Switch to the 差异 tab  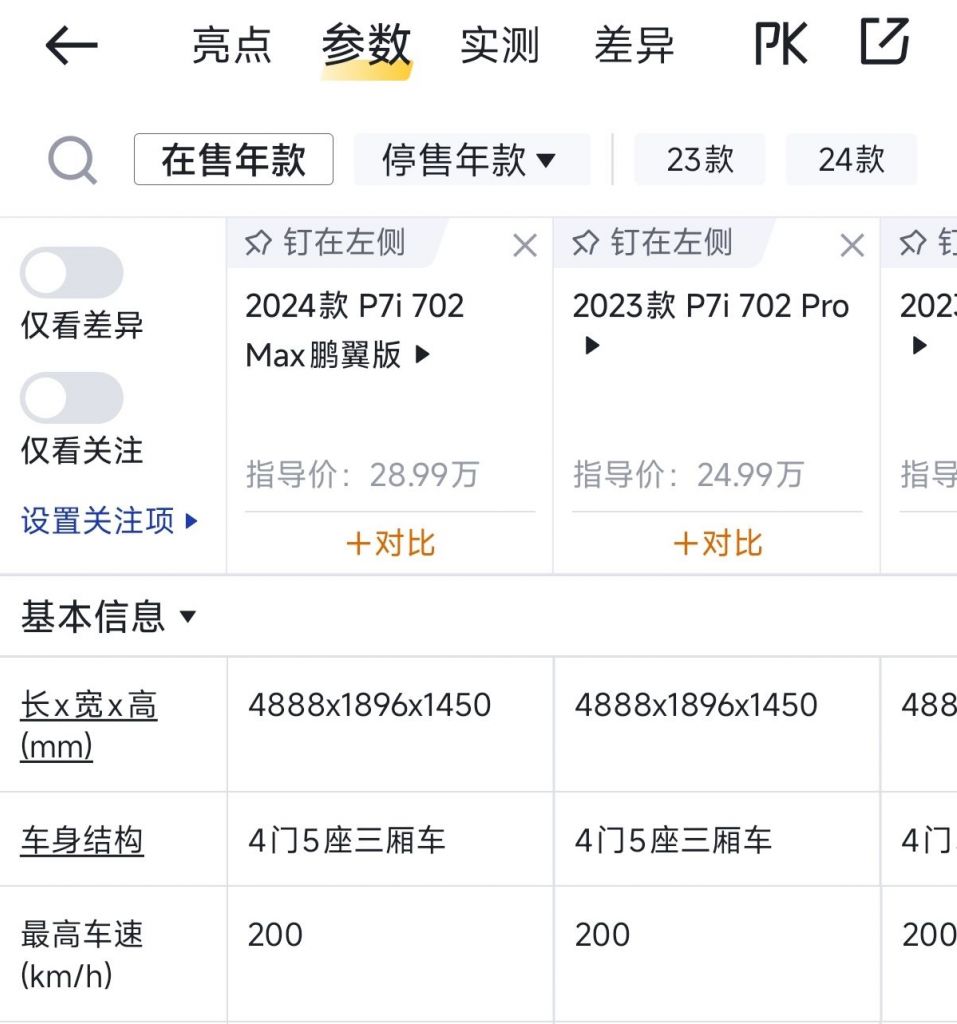[x=633, y=44]
